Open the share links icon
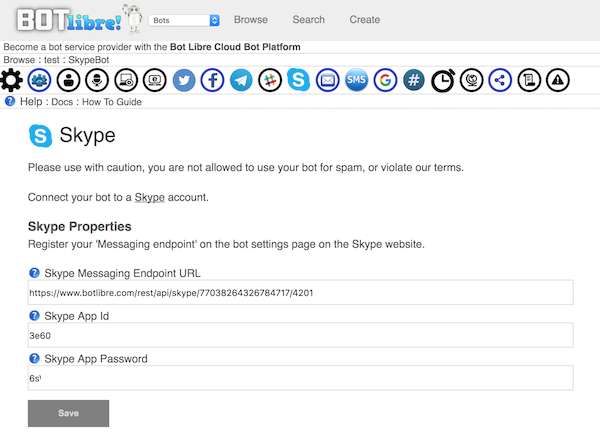The image size is (600, 442). coord(500,80)
